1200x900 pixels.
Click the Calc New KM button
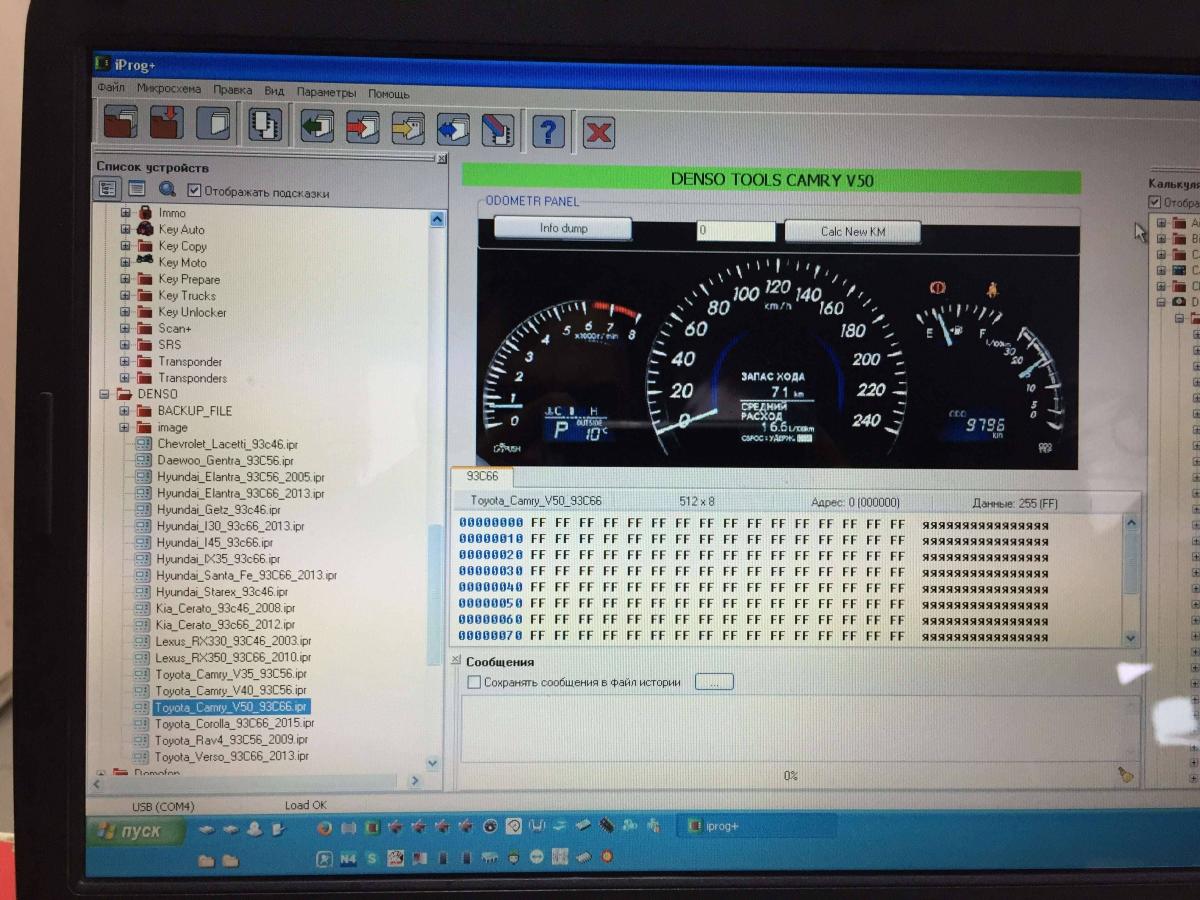point(852,232)
